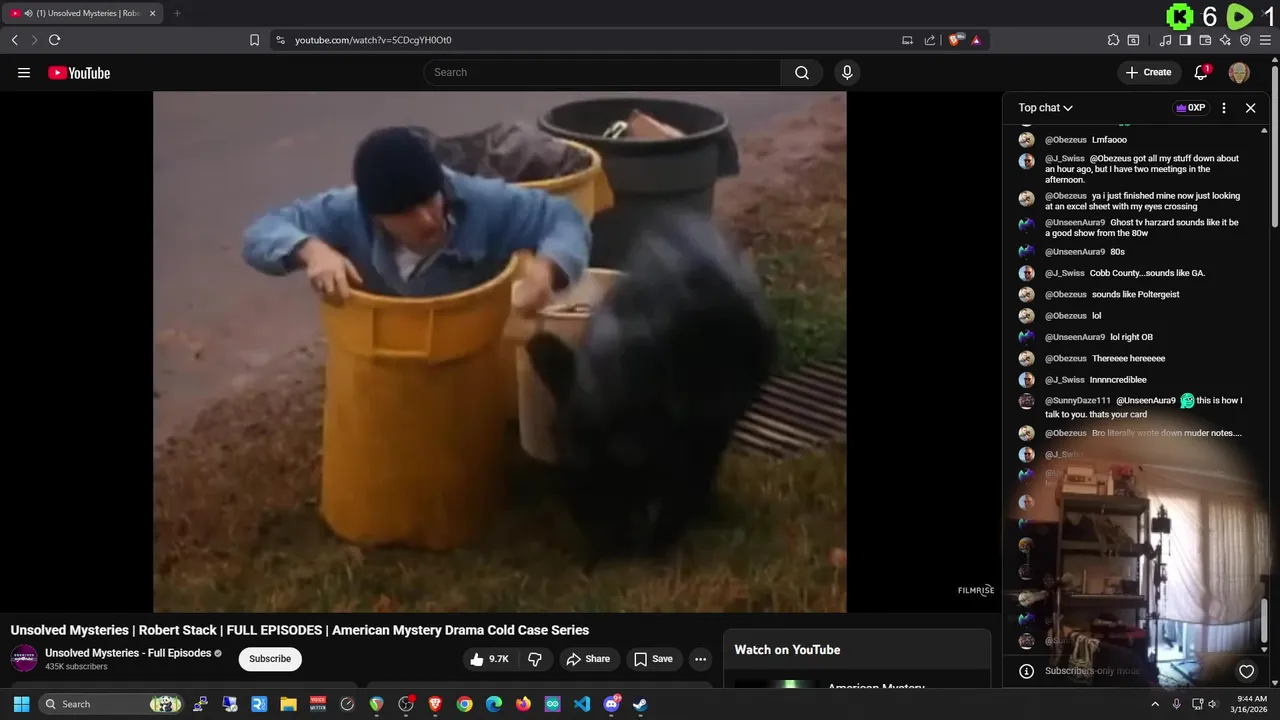Open the YouTube account avatar menu
The image size is (1280, 720).
[1239, 72]
